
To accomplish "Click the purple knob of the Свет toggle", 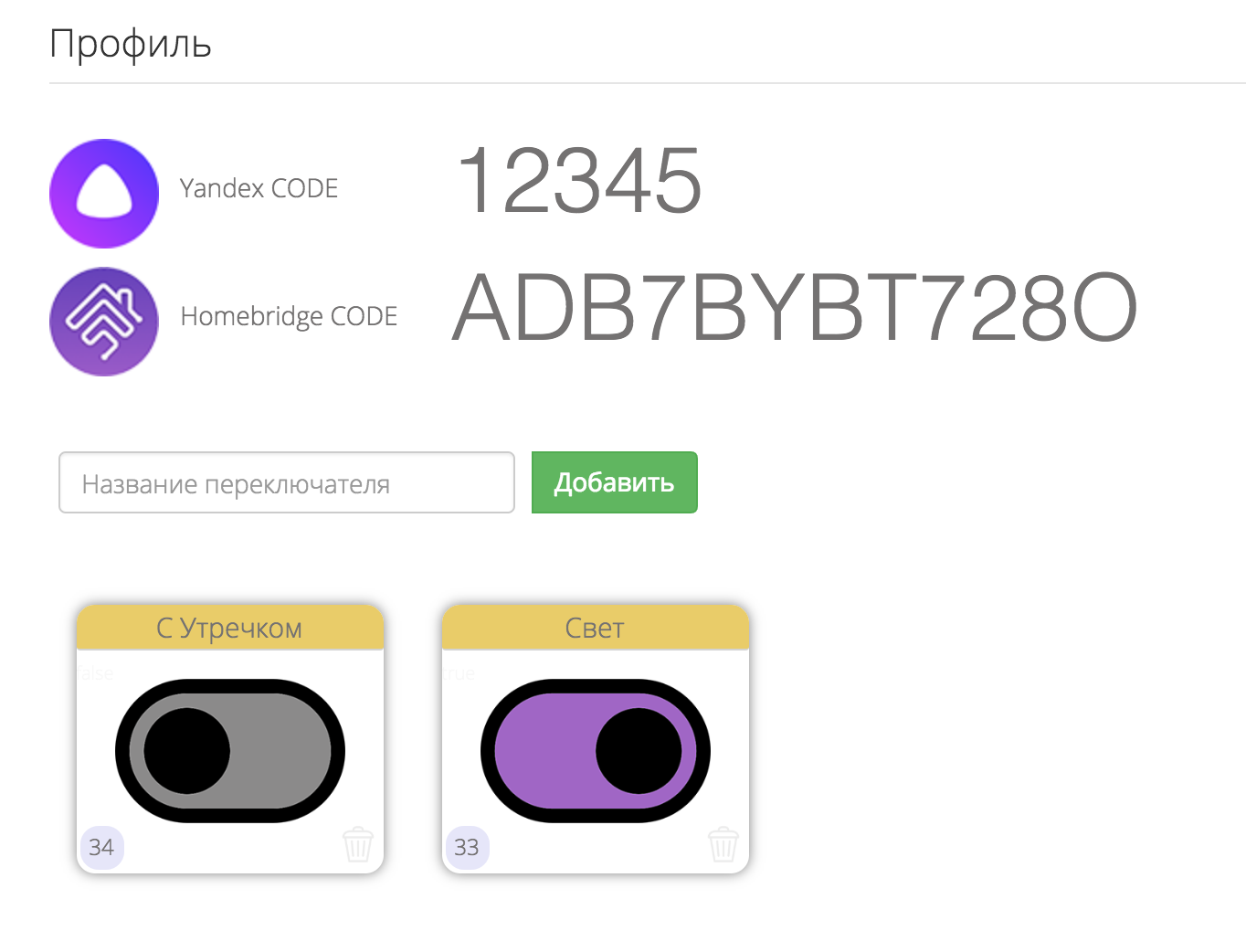I will point(636,750).
